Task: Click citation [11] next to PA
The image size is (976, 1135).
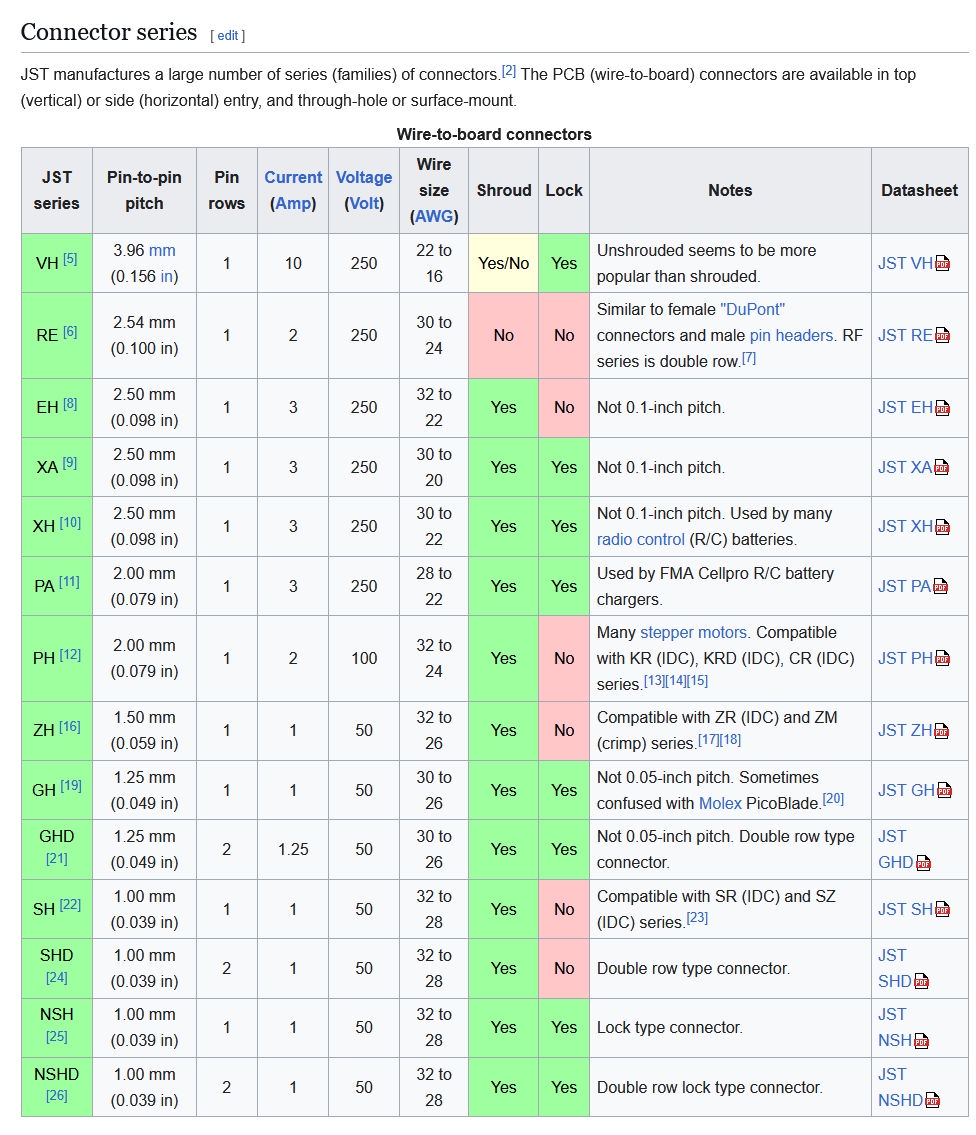Action: 70,582
